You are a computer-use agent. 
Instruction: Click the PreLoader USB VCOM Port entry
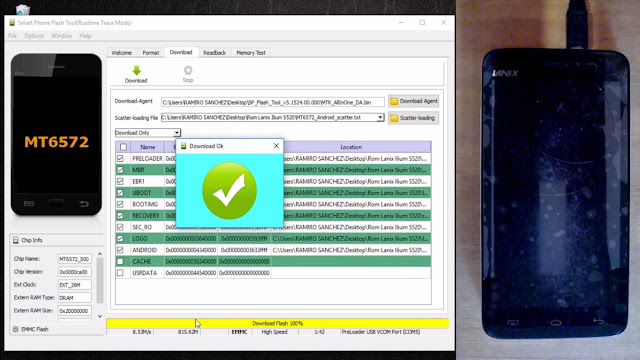(x=381, y=332)
